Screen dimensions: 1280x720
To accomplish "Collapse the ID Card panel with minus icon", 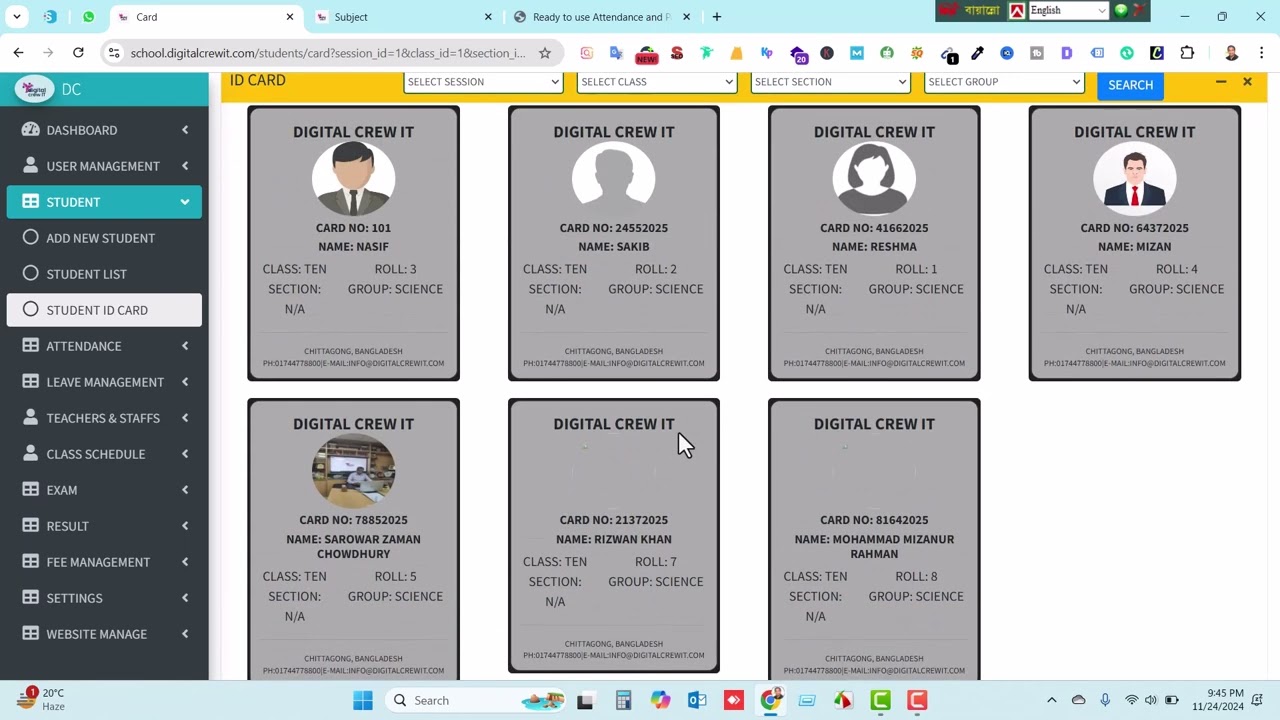I will click(x=1221, y=82).
